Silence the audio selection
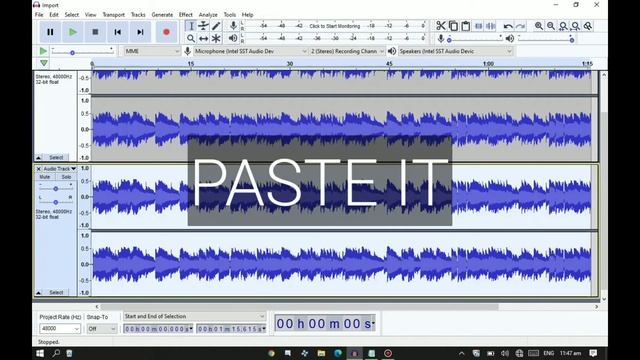Screen dimensions: 640x360 pos(491,26)
